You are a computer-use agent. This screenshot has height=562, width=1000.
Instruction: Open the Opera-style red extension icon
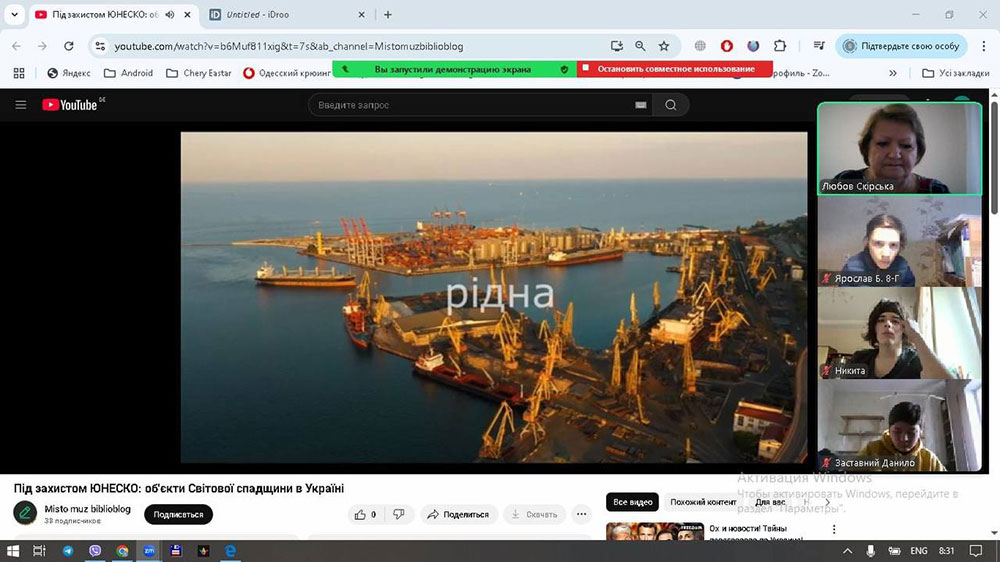point(726,46)
